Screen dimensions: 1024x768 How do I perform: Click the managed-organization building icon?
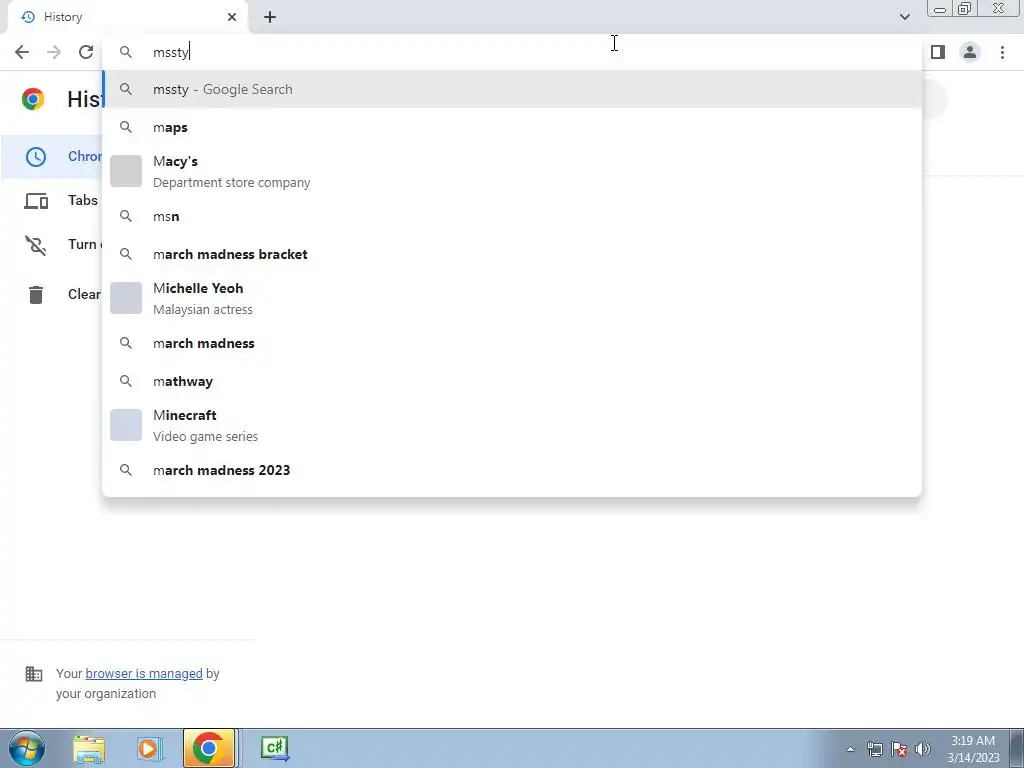click(x=34, y=673)
